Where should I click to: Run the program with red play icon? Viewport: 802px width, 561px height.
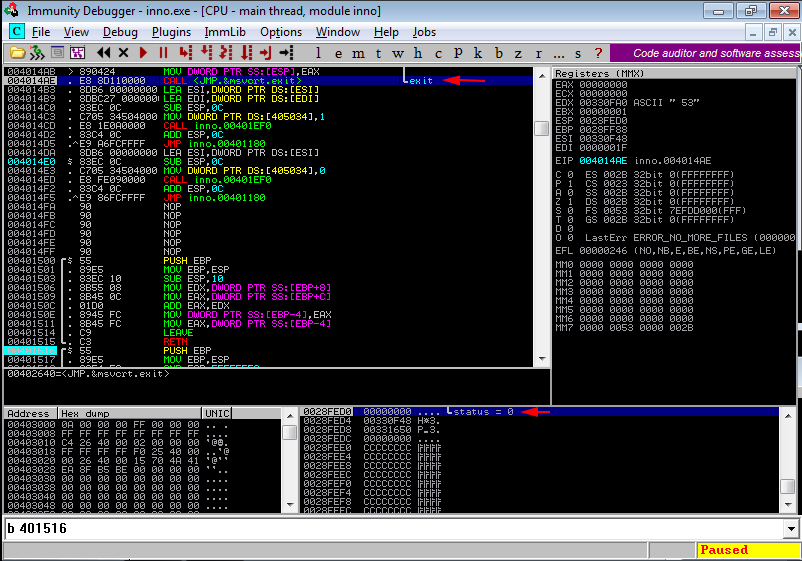click(x=144, y=52)
